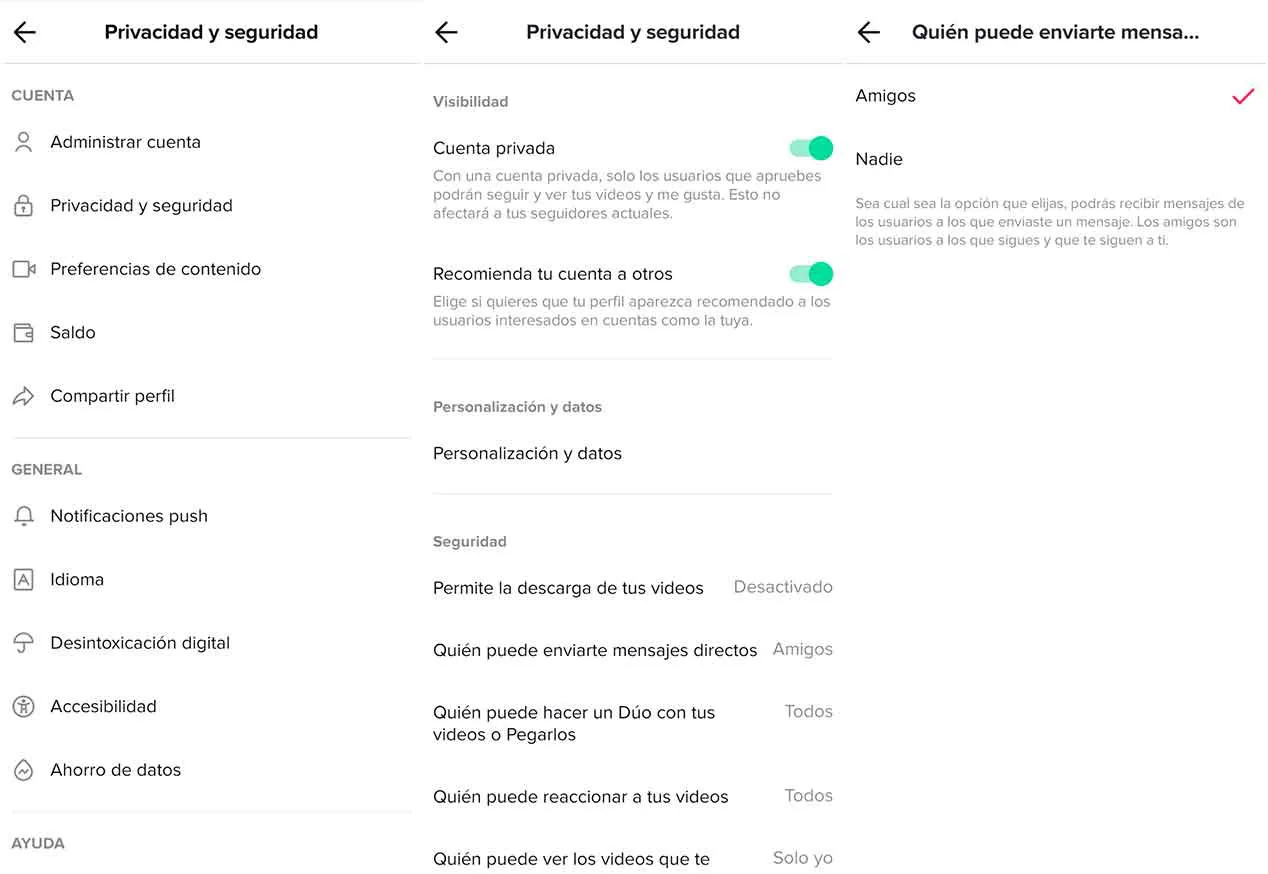Open Ahorro de datos settings
The width and height of the screenshot is (1268, 874).
pos(116,770)
